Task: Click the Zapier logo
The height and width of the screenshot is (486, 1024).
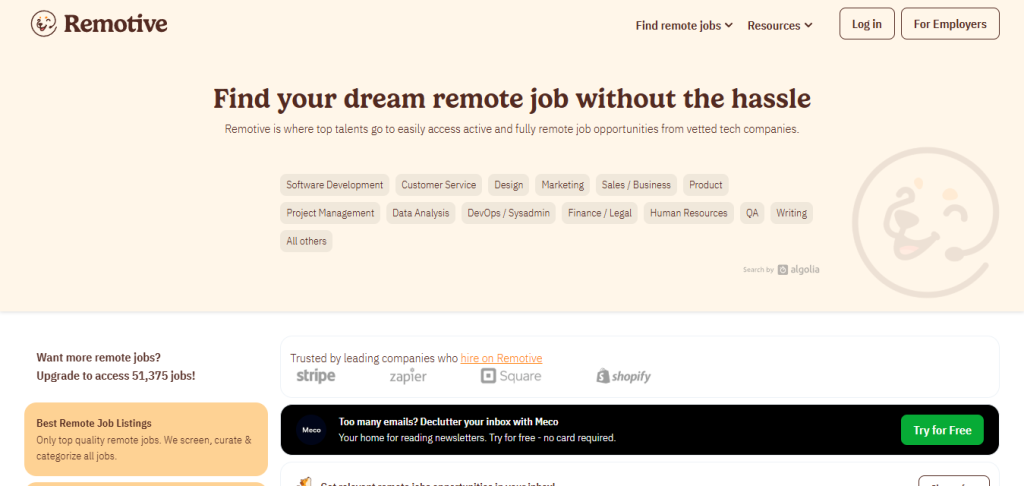Action: coord(408,376)
